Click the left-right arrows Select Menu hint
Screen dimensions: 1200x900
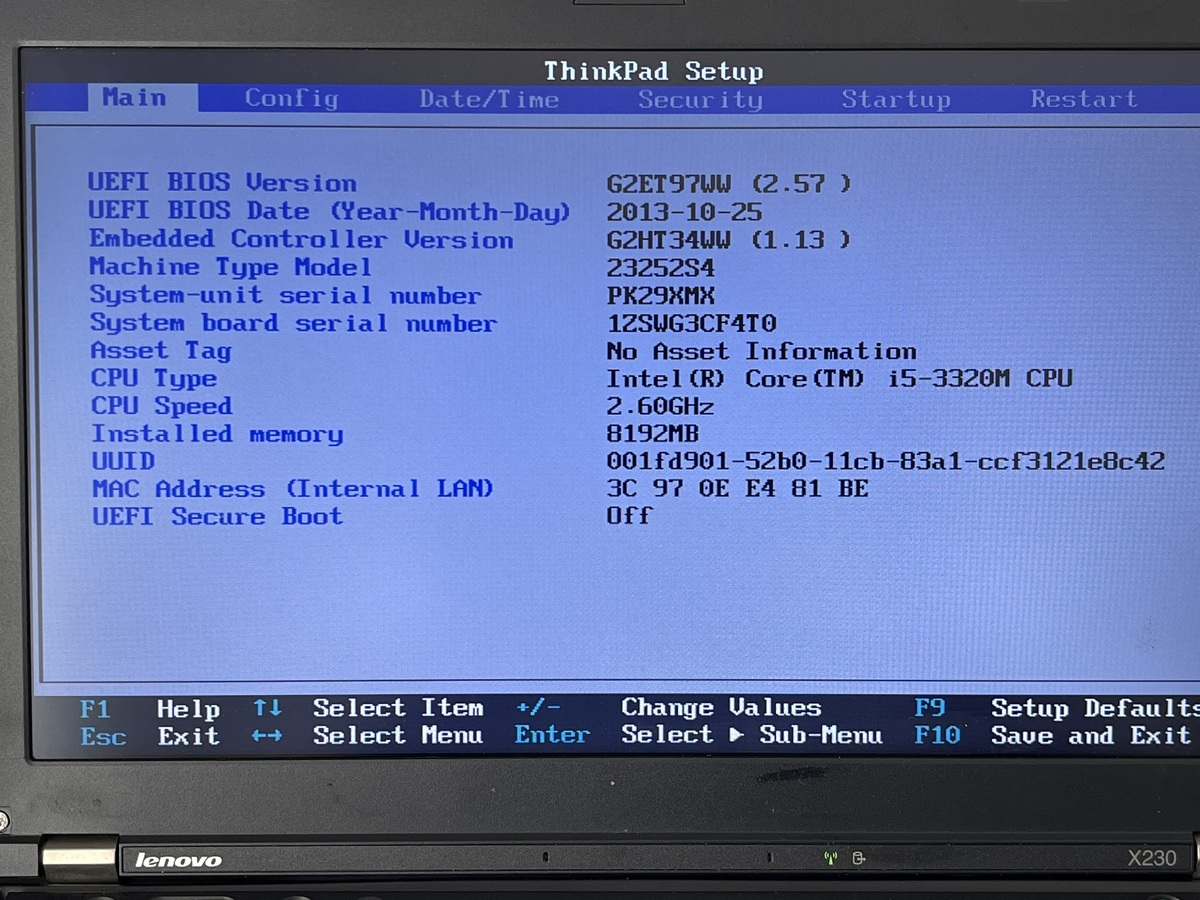pyautogui.click(x=368, y=736)
